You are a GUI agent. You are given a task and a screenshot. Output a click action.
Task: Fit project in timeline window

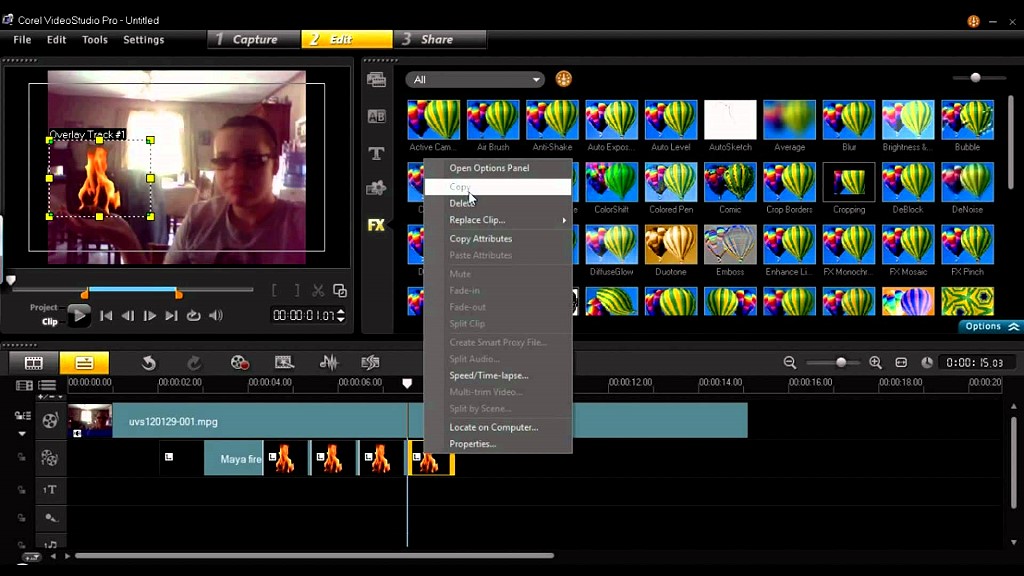pyautogui.click(x=901, y=362)
